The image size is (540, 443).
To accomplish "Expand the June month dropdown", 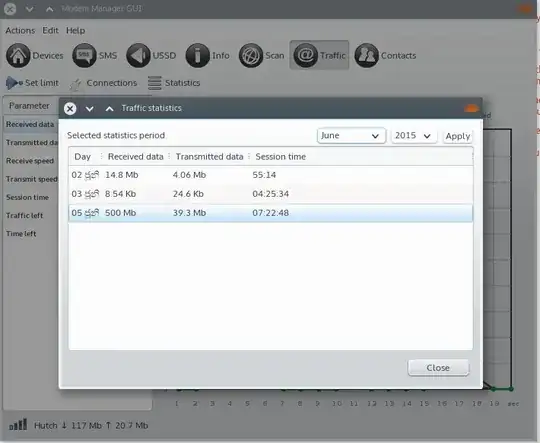I will coord(351,136).
